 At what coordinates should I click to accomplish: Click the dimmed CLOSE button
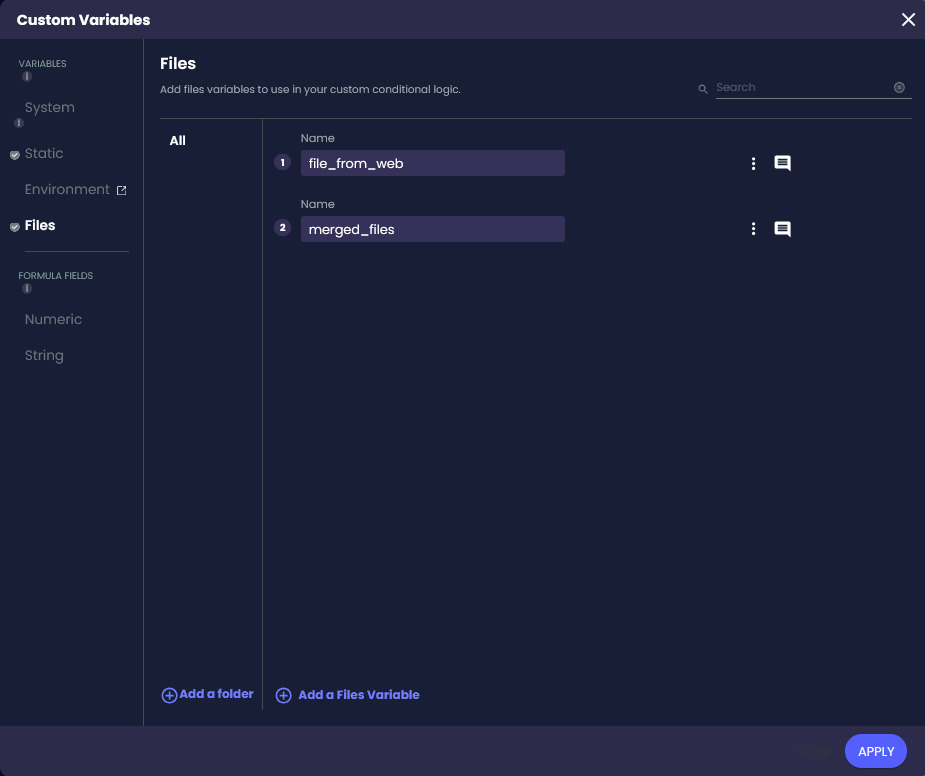pyautogui.click(x=812, y=752)
